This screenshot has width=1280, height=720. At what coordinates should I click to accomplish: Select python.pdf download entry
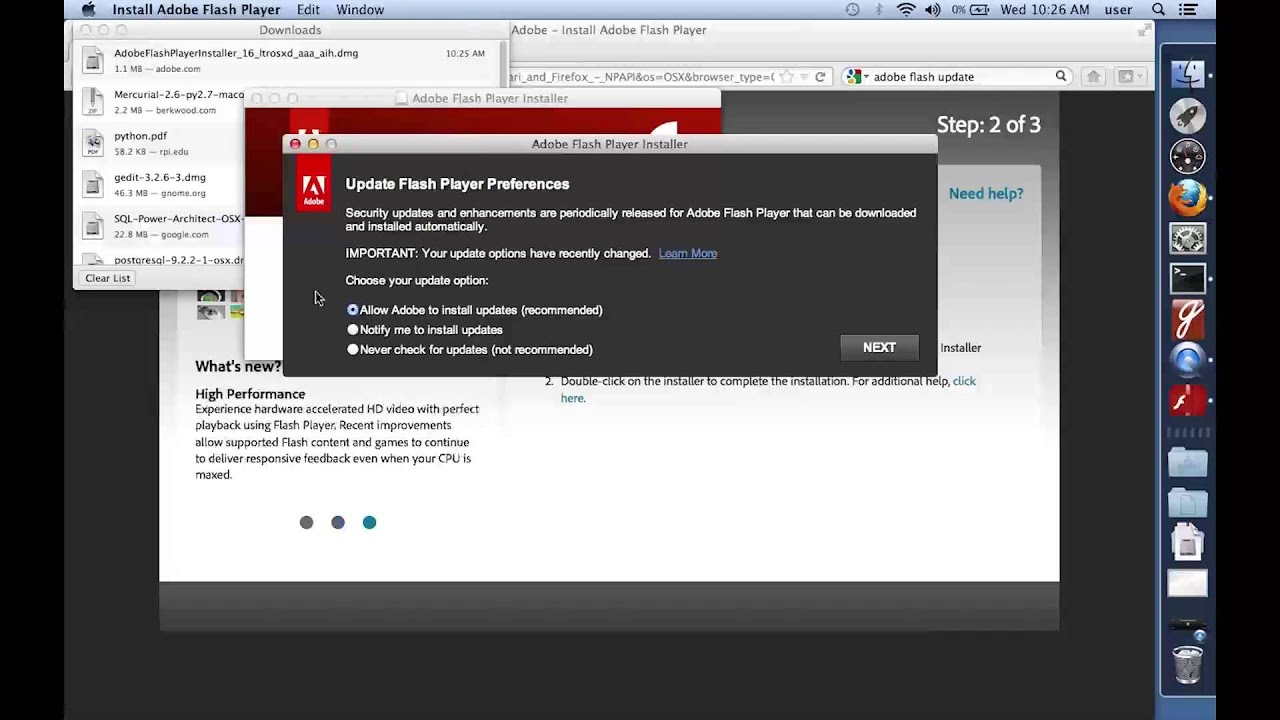(160, 143)
